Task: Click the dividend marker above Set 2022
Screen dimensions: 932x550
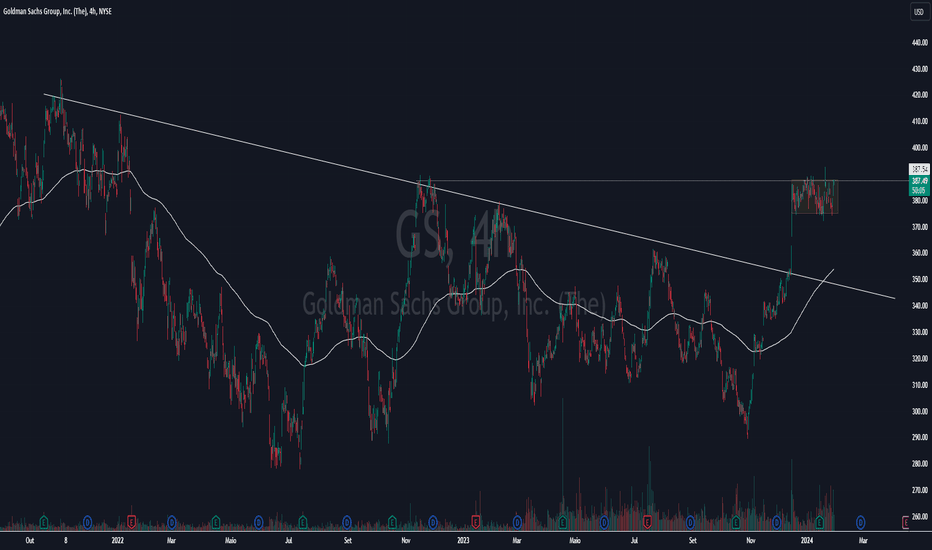Action: (345, 521)
